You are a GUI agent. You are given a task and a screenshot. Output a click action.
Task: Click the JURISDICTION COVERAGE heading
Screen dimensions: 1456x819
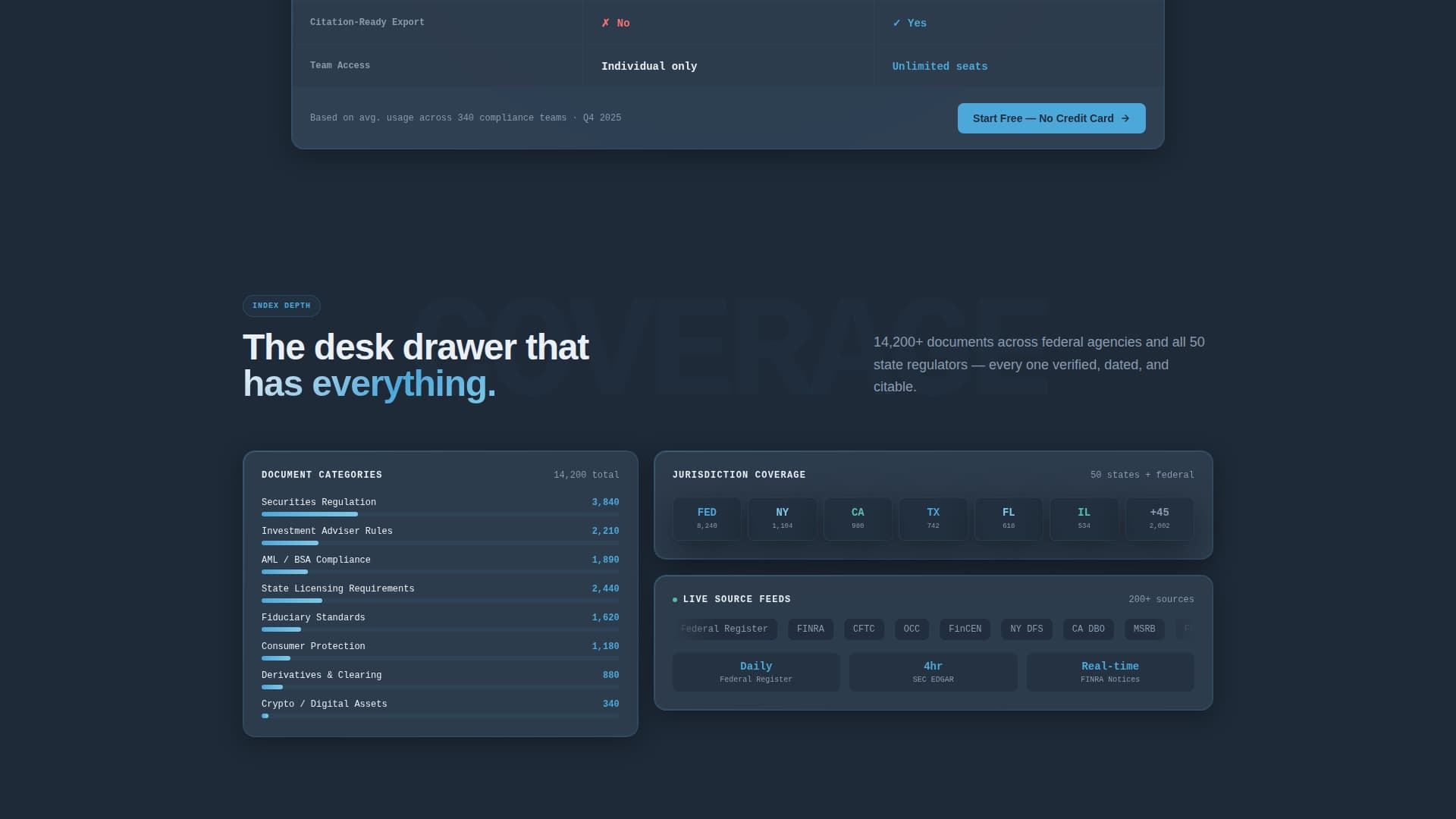[x=739, y=475]
